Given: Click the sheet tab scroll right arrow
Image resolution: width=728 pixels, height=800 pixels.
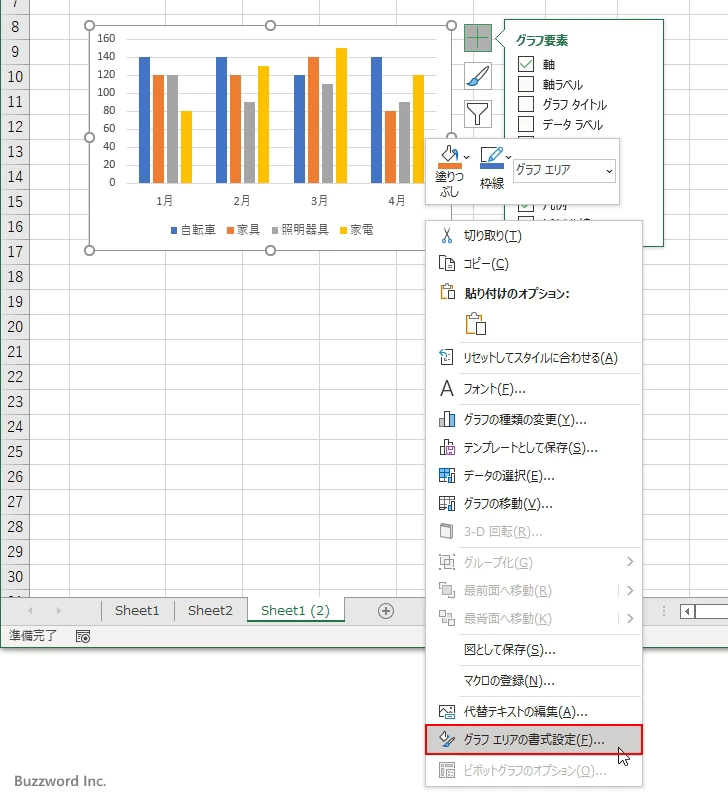Looking at the screenshot, I should point(59,610).
